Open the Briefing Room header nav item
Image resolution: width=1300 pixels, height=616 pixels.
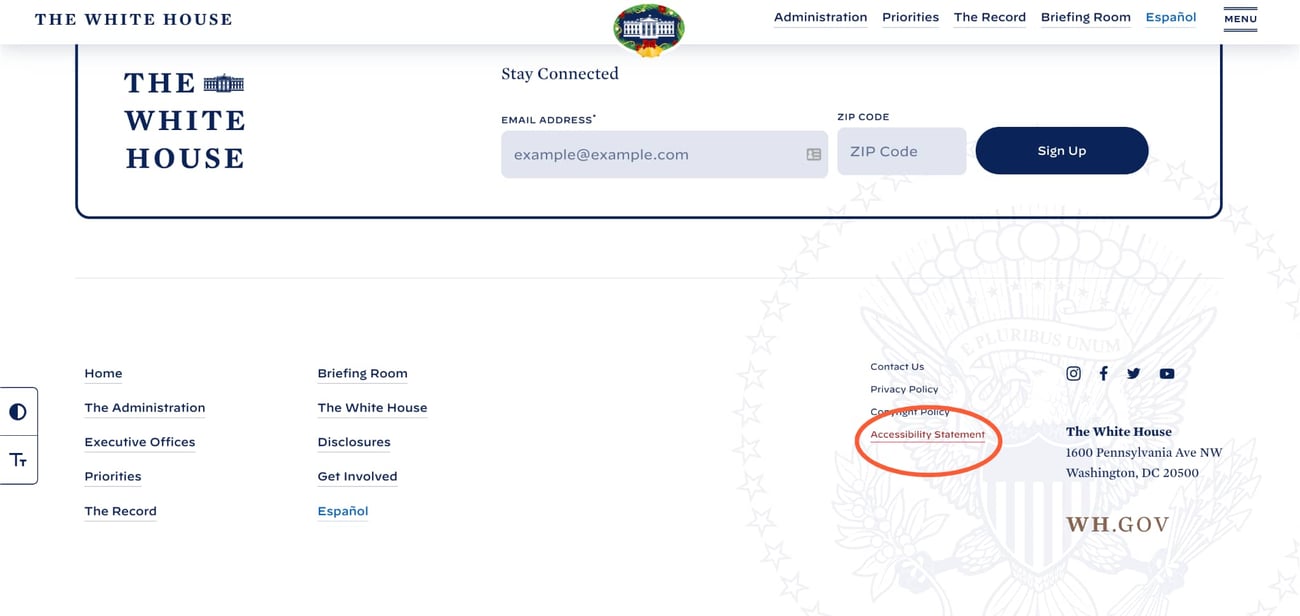coord(1085,17)
